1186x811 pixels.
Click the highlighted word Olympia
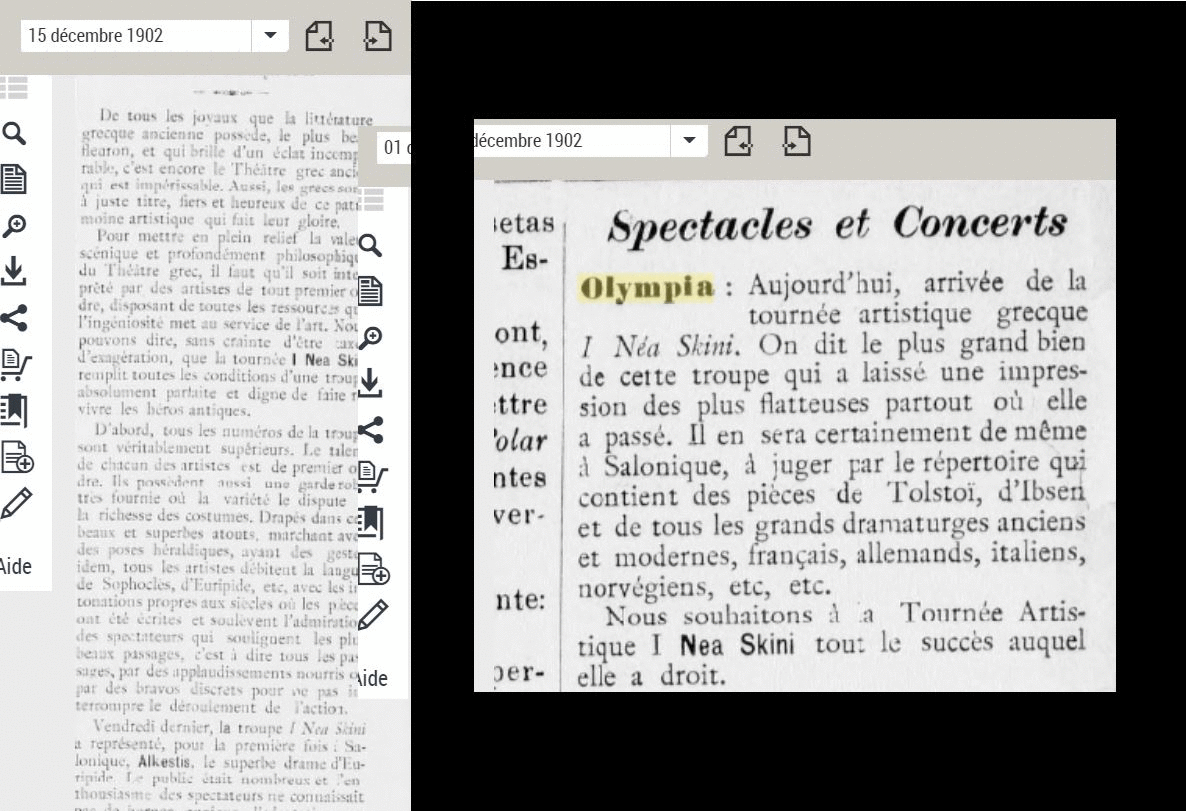click(647, 287)
